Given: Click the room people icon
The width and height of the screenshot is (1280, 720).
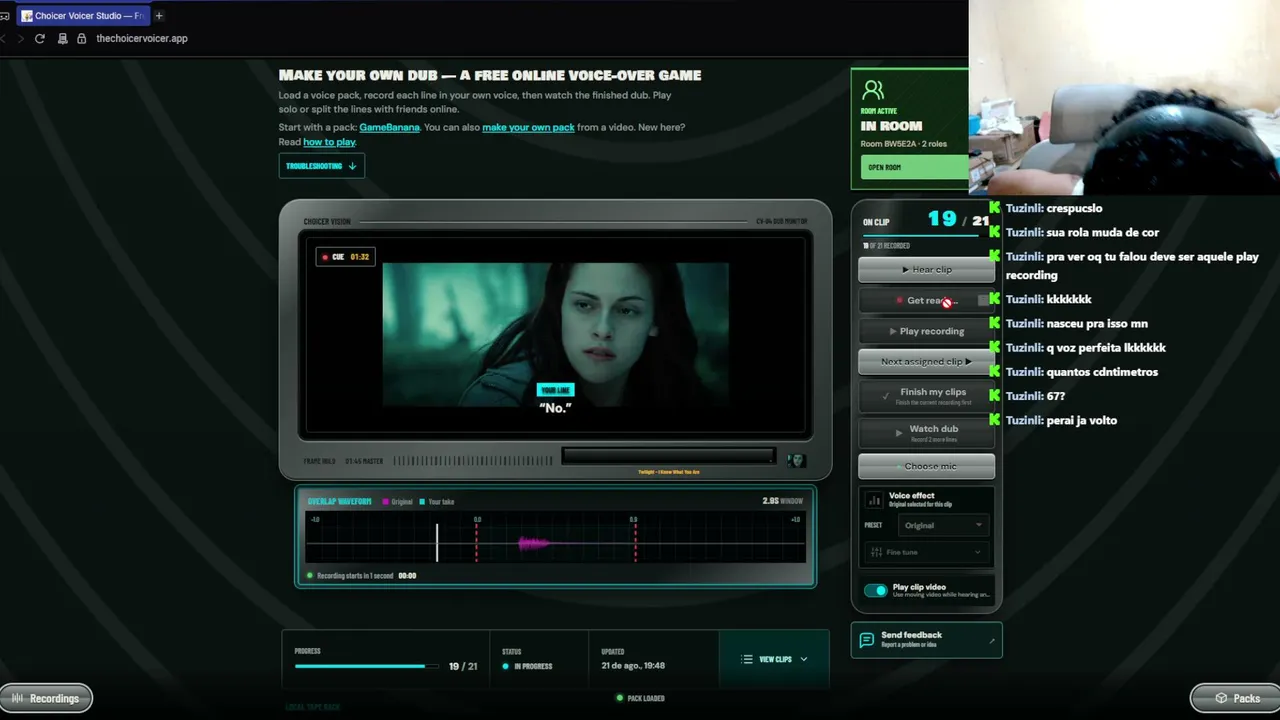Looking at the screenshot, I should [873, 91].
